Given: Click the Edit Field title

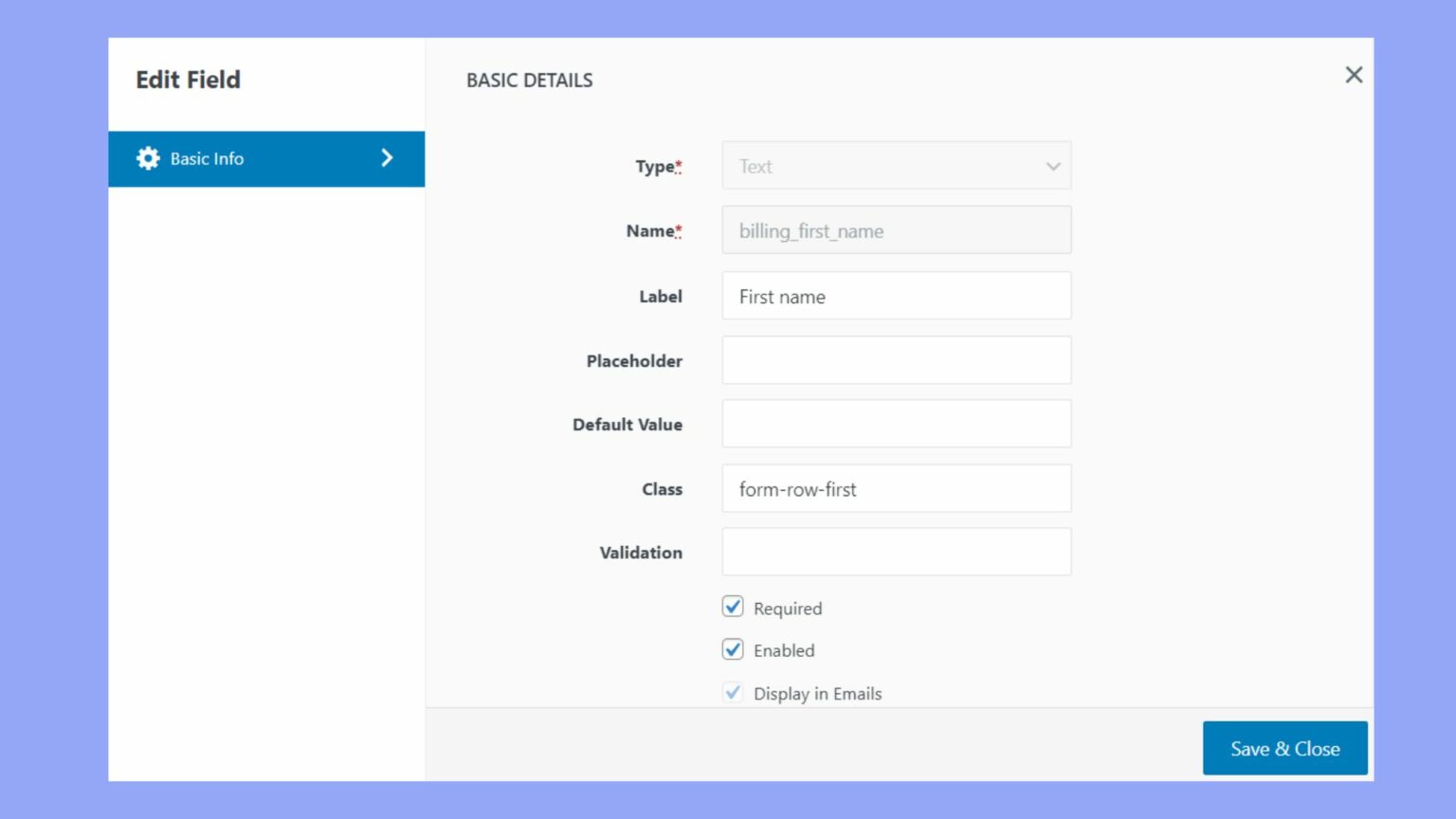Looking at the screenshot, I should tap(188, 80).
